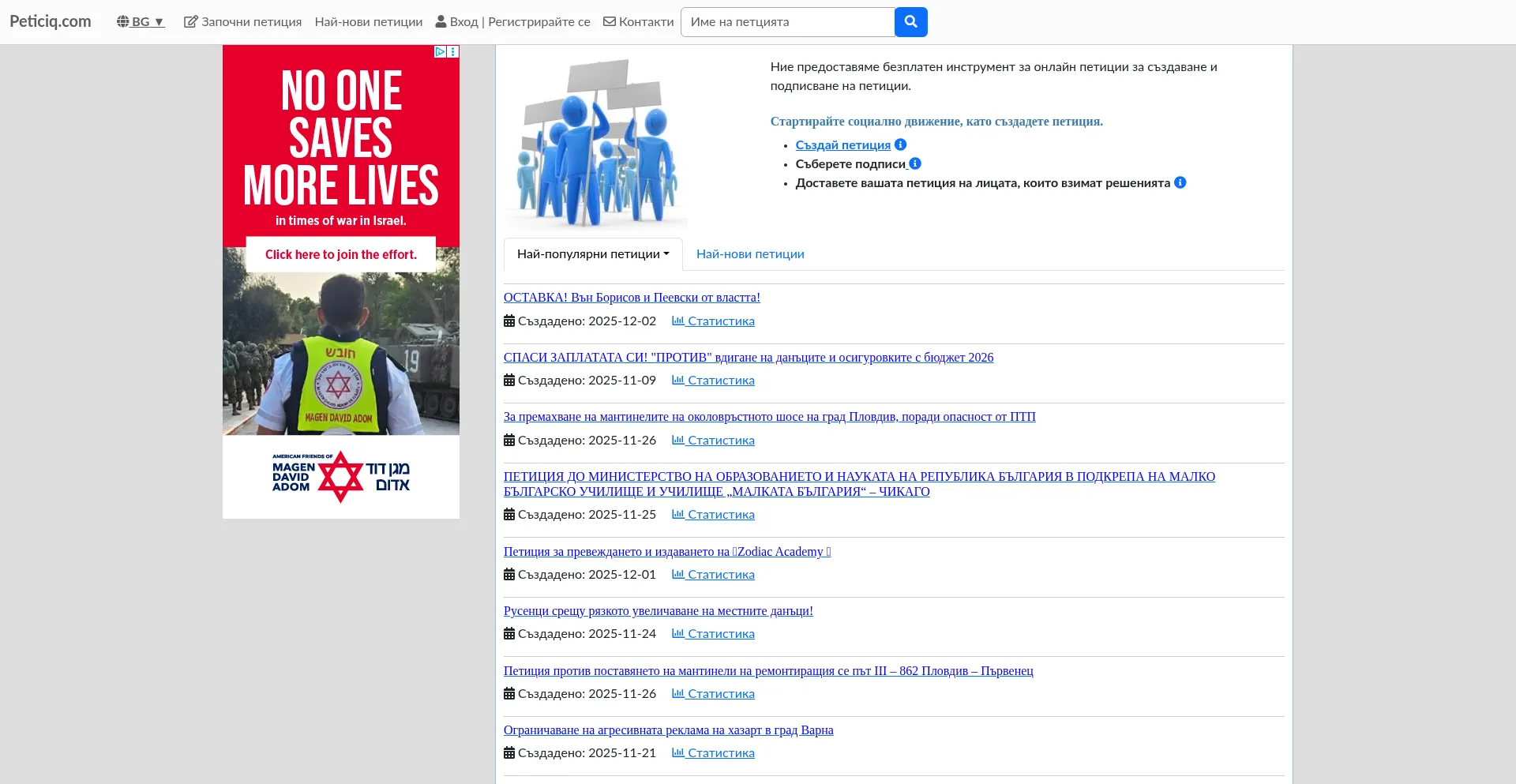Switch to the Най-нови петиции tab
The height and width of the screenshot is (784, 1516).
(x=750, y=254)
